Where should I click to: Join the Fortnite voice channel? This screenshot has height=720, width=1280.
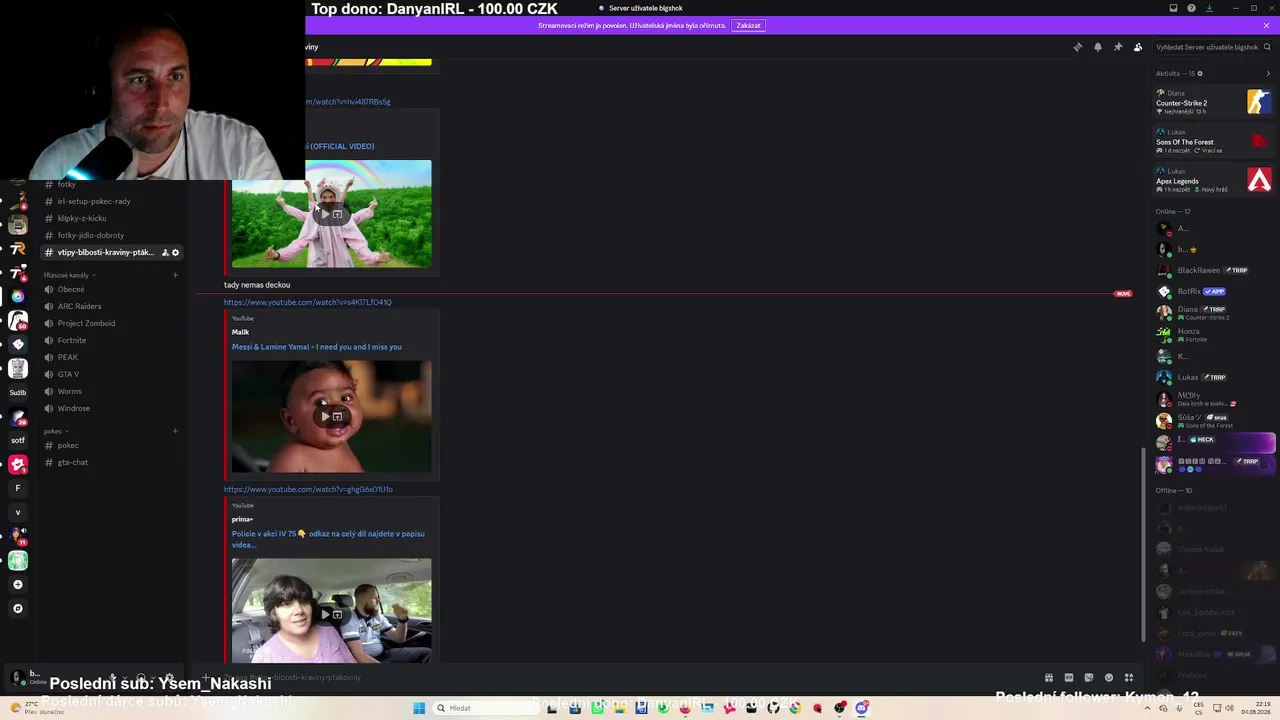[111, 340]
